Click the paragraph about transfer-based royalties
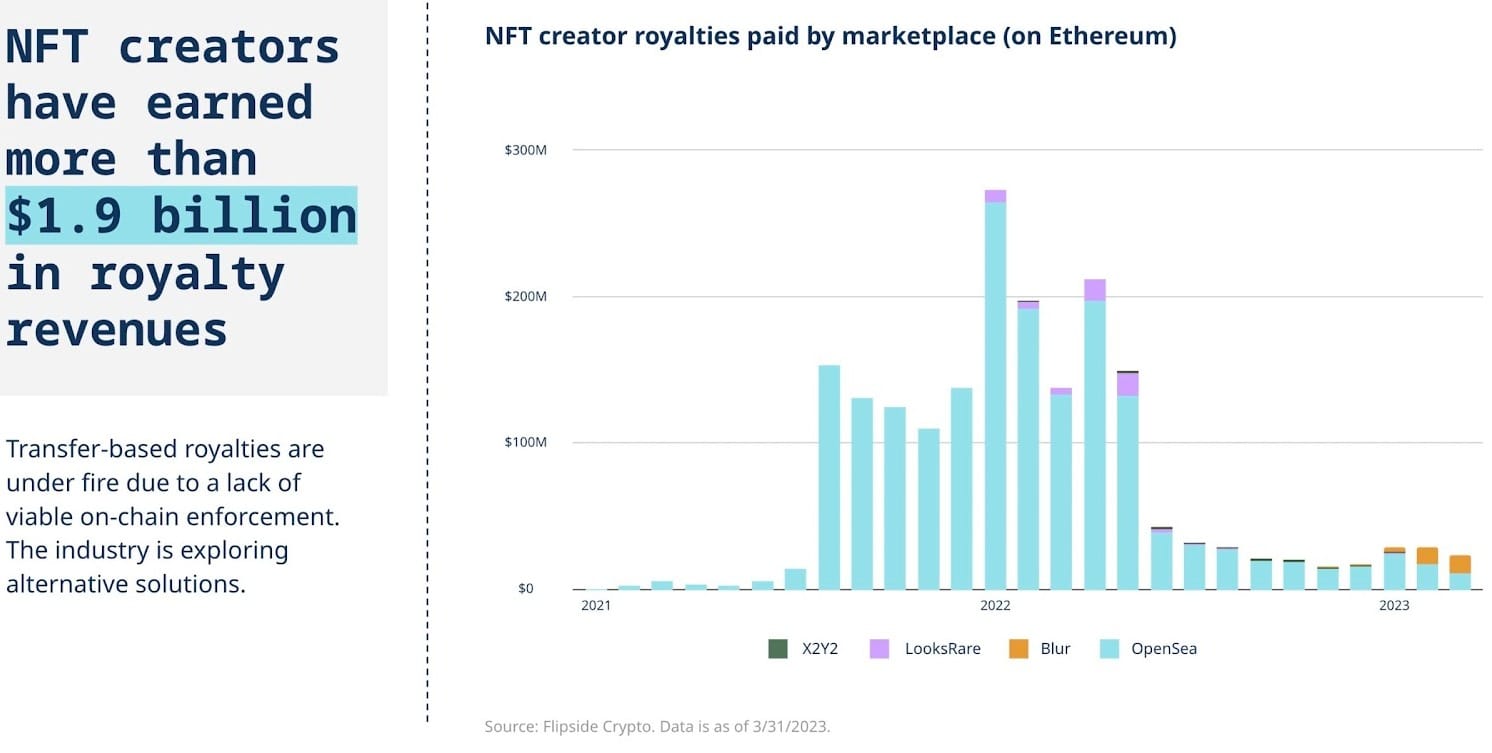1492x753 pixels. [x=174, y=517]
